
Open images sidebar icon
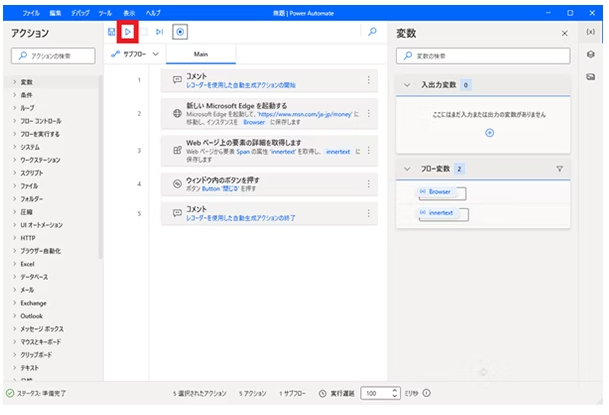590,77
